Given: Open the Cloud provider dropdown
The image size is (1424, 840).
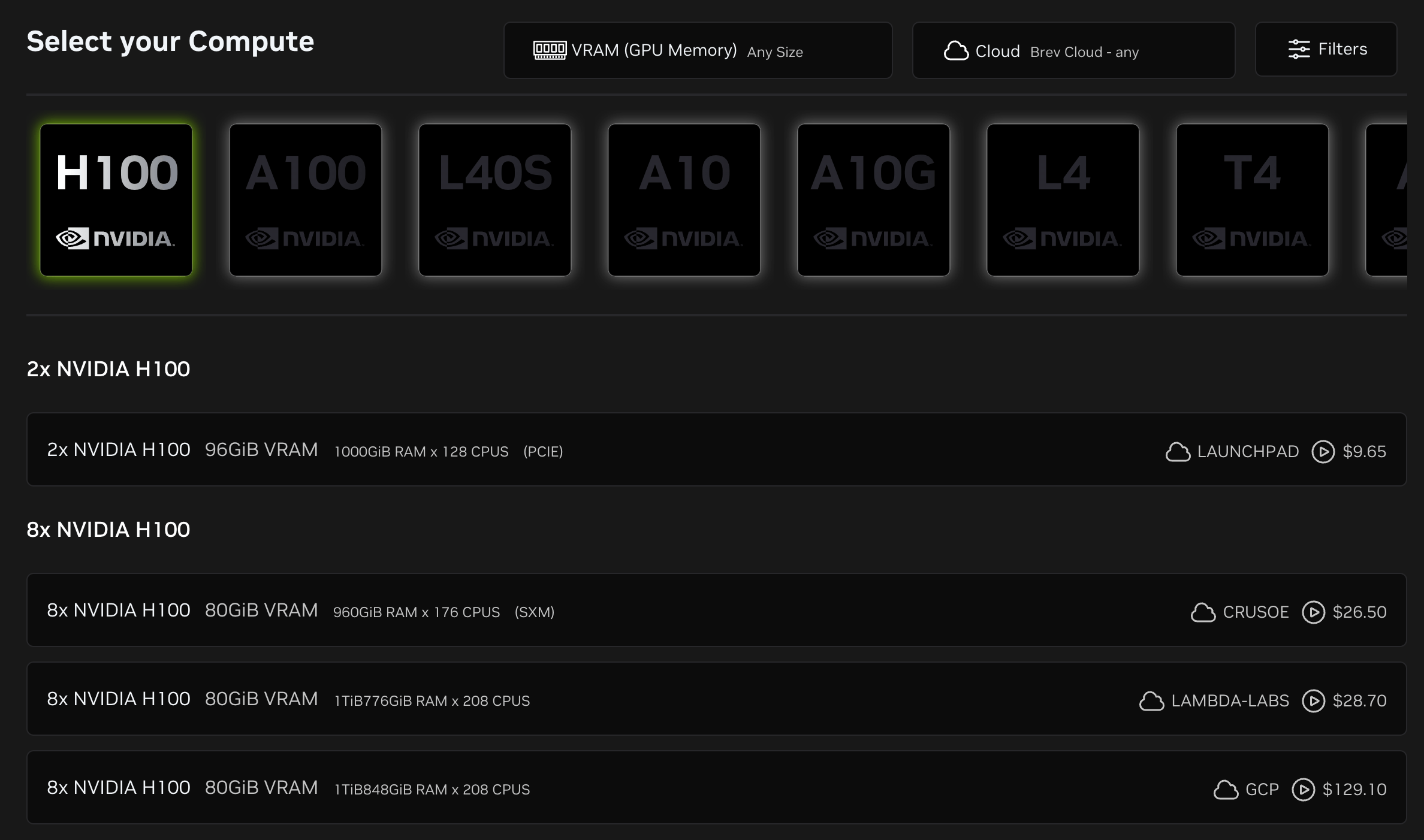Looking at the screenshot, I should tap(1073, 50).
